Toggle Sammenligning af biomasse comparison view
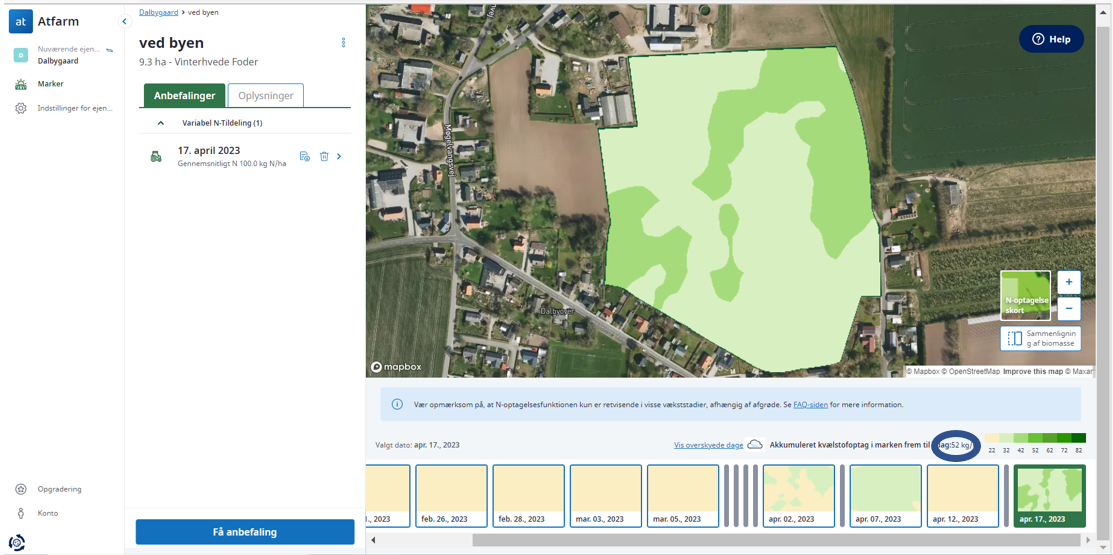This screenshot has width=1113, height=555. coord(1040,339)
